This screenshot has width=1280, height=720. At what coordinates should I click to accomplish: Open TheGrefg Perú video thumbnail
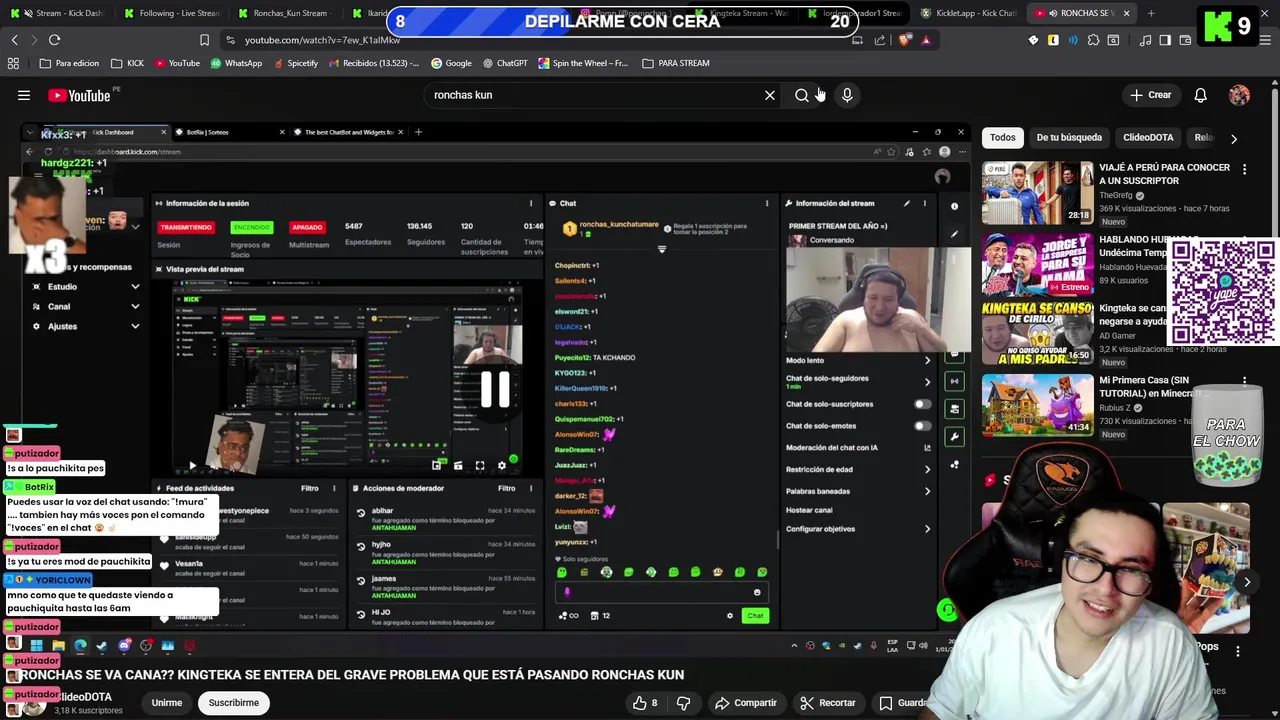1037,193
